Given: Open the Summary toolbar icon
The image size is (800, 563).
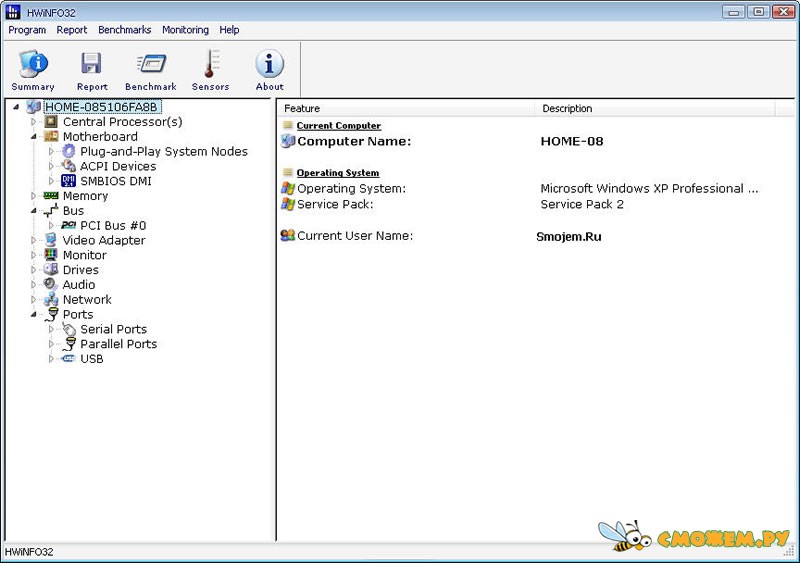Looking at the screenshot, I should [33, 63].
